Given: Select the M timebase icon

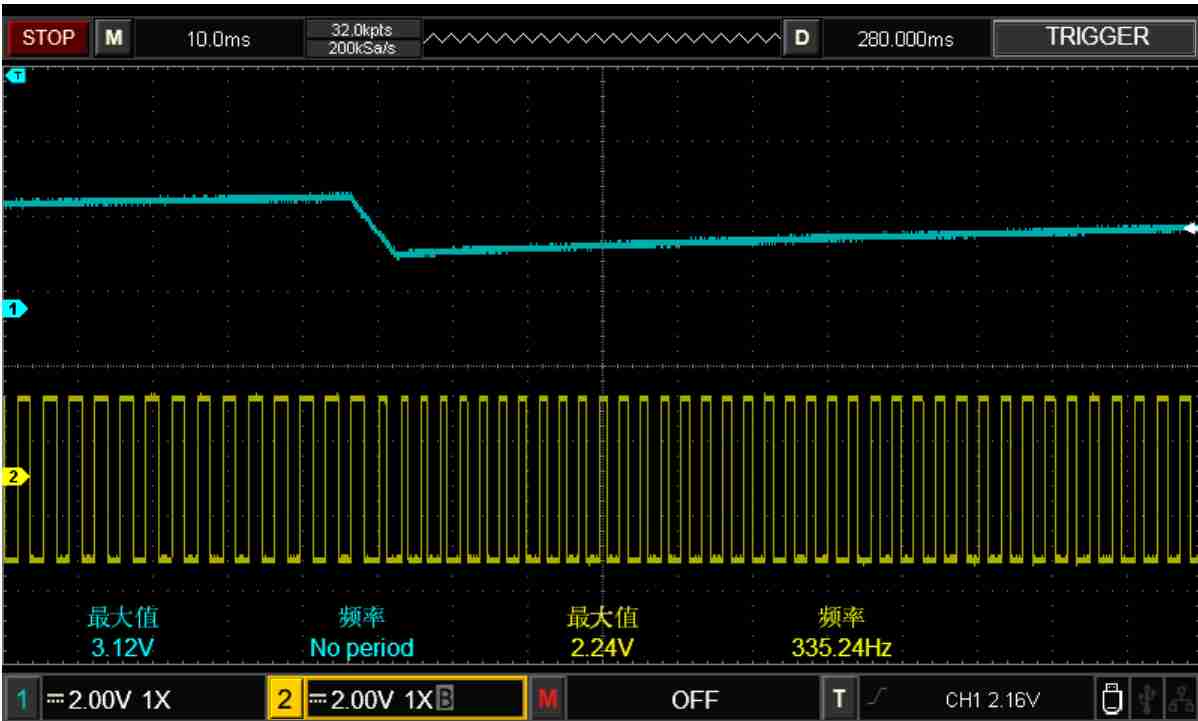Looking at the screenshot, I should pos(114,38).
